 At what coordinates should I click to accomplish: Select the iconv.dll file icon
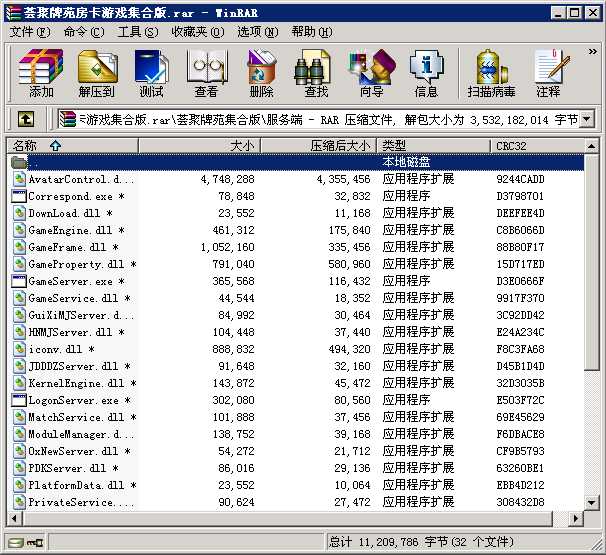click(19, 349)
